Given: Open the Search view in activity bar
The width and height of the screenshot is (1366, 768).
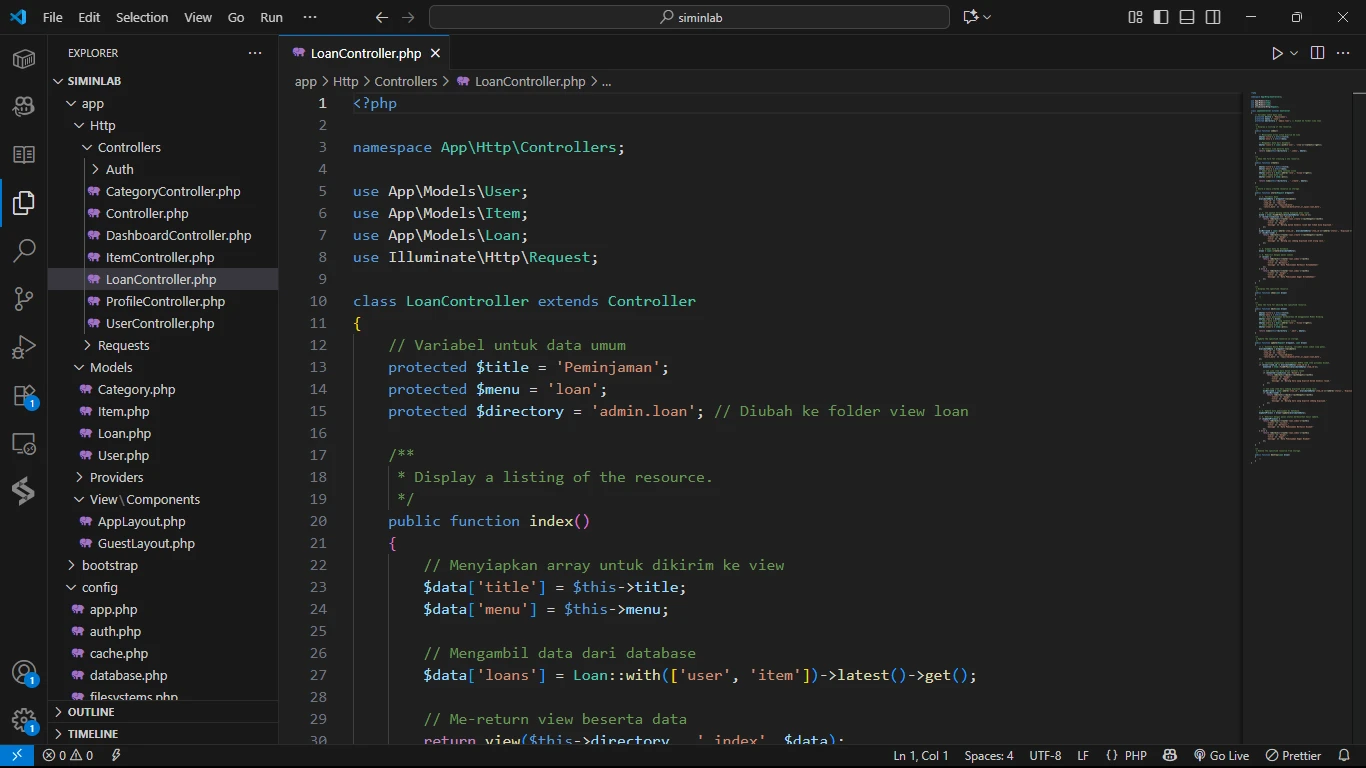Looking at the screenshot, I should [x=24, y=250].
